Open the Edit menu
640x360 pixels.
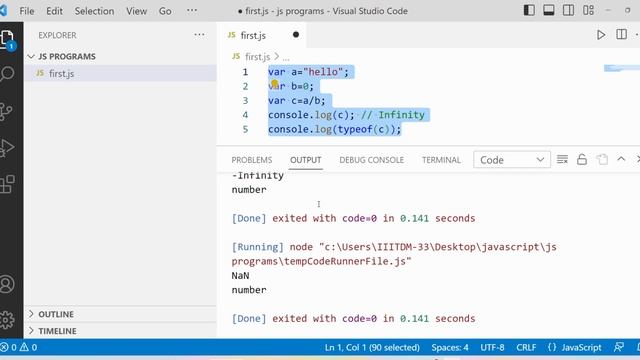[54, 11]
